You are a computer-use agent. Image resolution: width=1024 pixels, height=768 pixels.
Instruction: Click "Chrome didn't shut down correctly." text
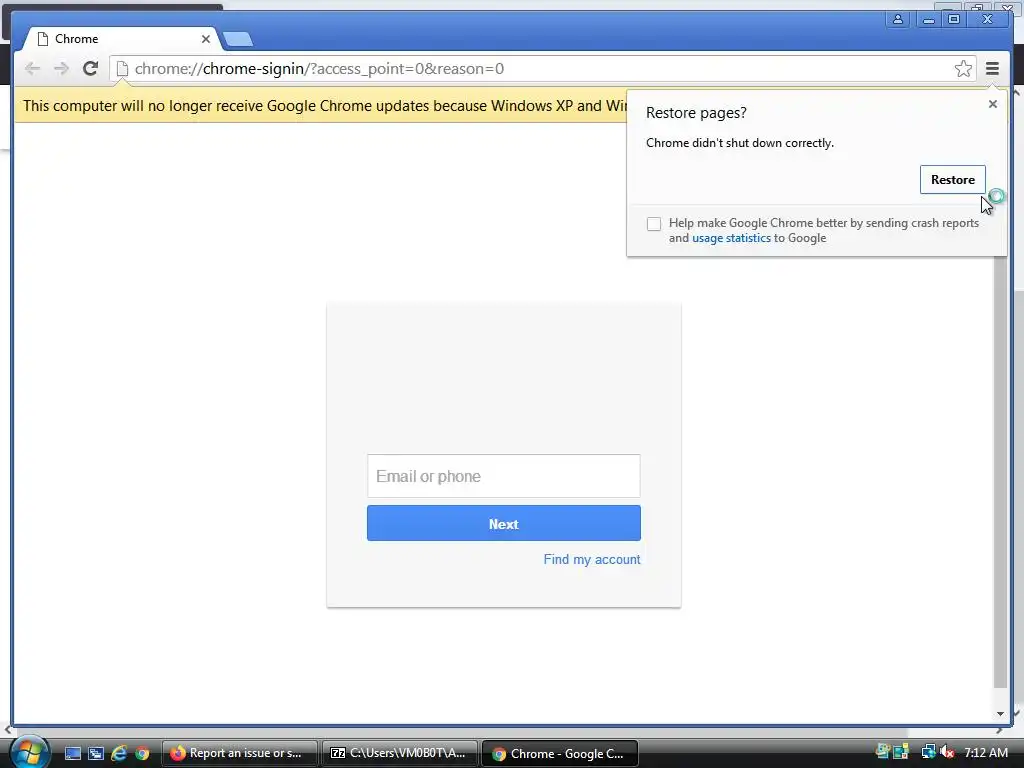740,143
